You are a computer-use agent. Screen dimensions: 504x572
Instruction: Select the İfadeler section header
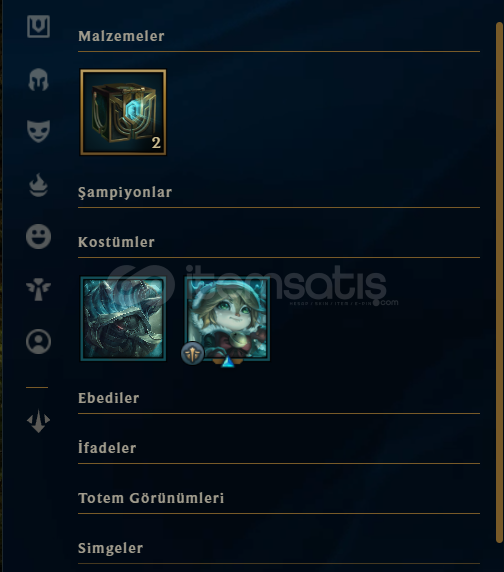pyautogui.click(x=107, y=448)
